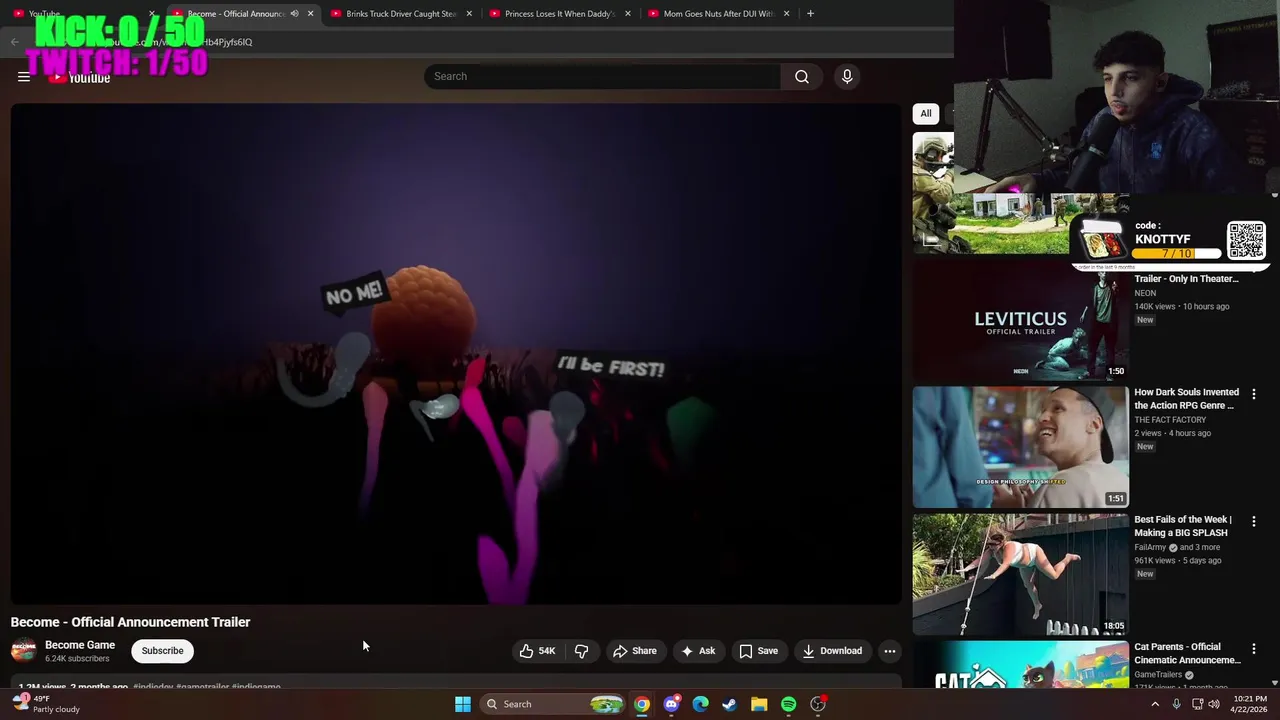Click the tray microphone icon
This screenshot has height=720, width=1280.
tap(1176, 704)
